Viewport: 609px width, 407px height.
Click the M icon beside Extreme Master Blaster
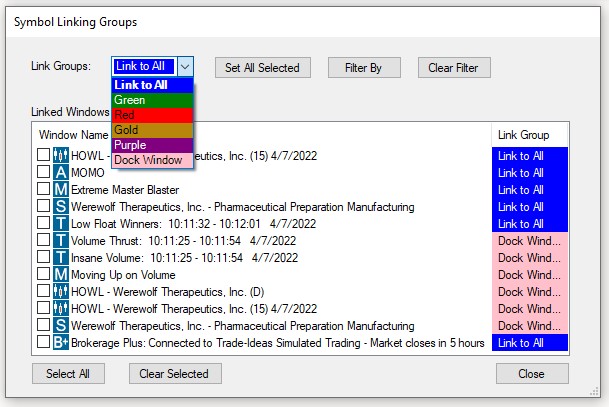61,190
